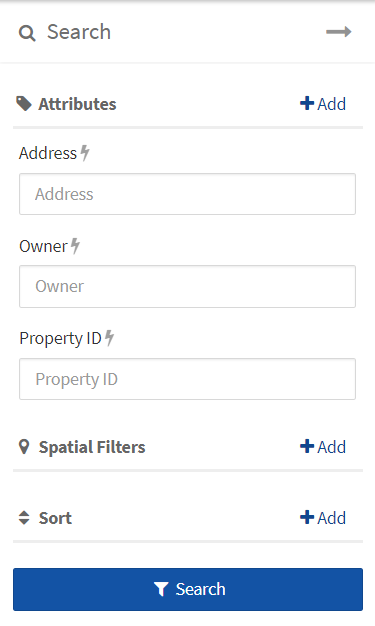The image size is (375, 626).
Task: Collapse the panel with the right arrow
Action: [x=339, y=32]
